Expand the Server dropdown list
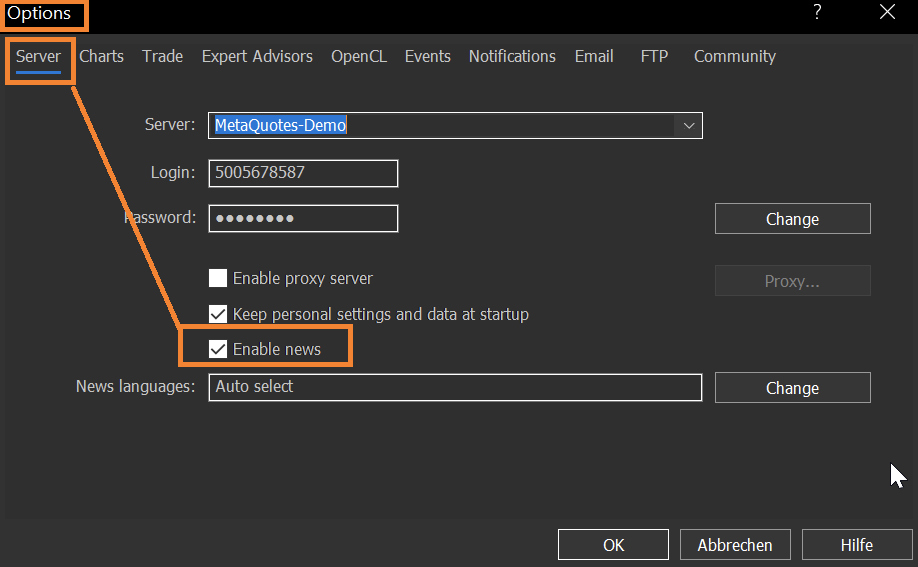 (689, 125)
